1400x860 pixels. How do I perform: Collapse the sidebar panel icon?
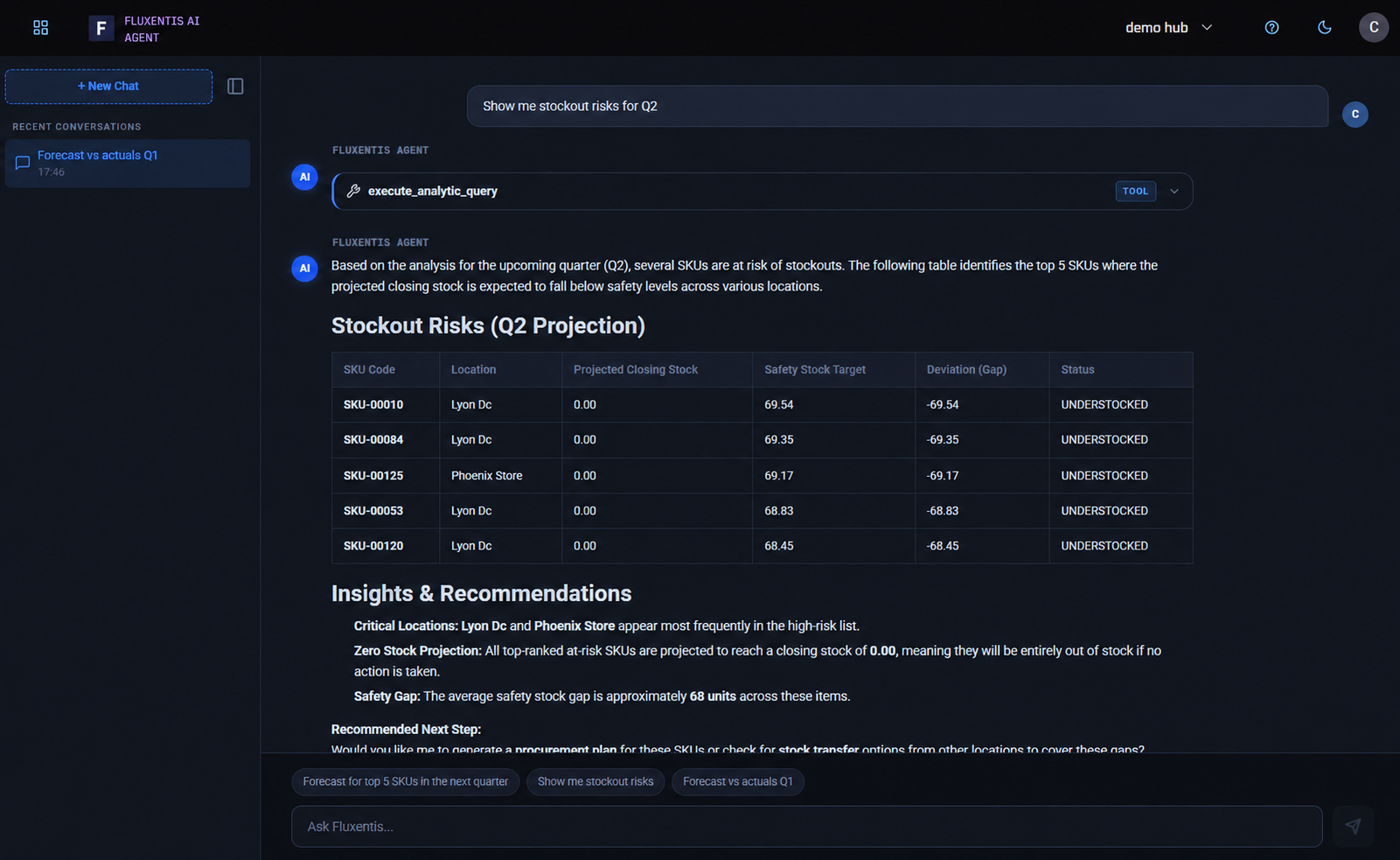click(x=235, y=86)
